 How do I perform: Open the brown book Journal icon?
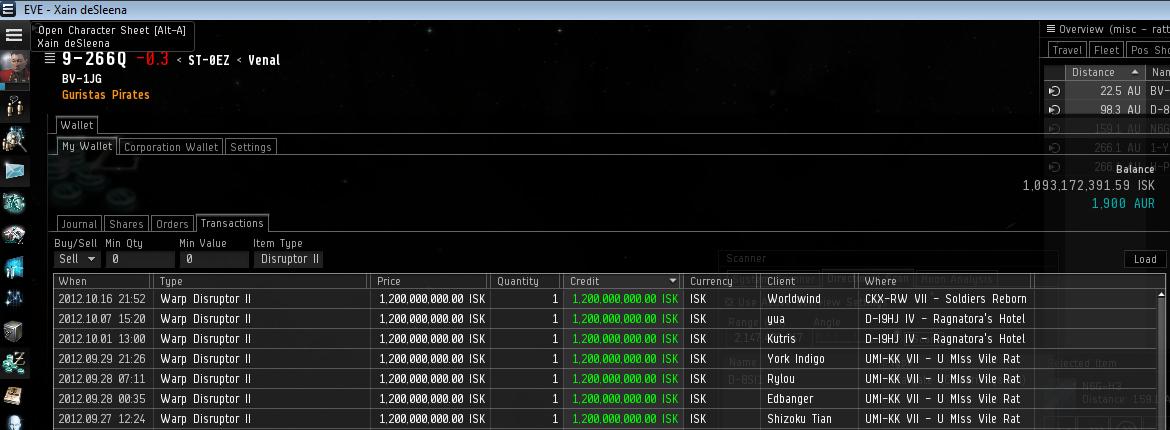point(14,394)
